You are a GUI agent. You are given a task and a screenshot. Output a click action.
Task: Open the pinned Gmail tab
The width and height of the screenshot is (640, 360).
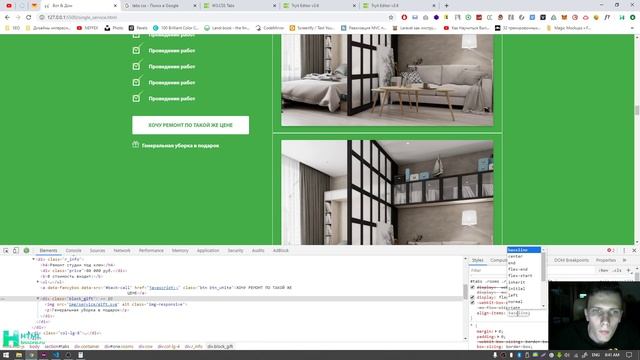[x=35, y=6]
